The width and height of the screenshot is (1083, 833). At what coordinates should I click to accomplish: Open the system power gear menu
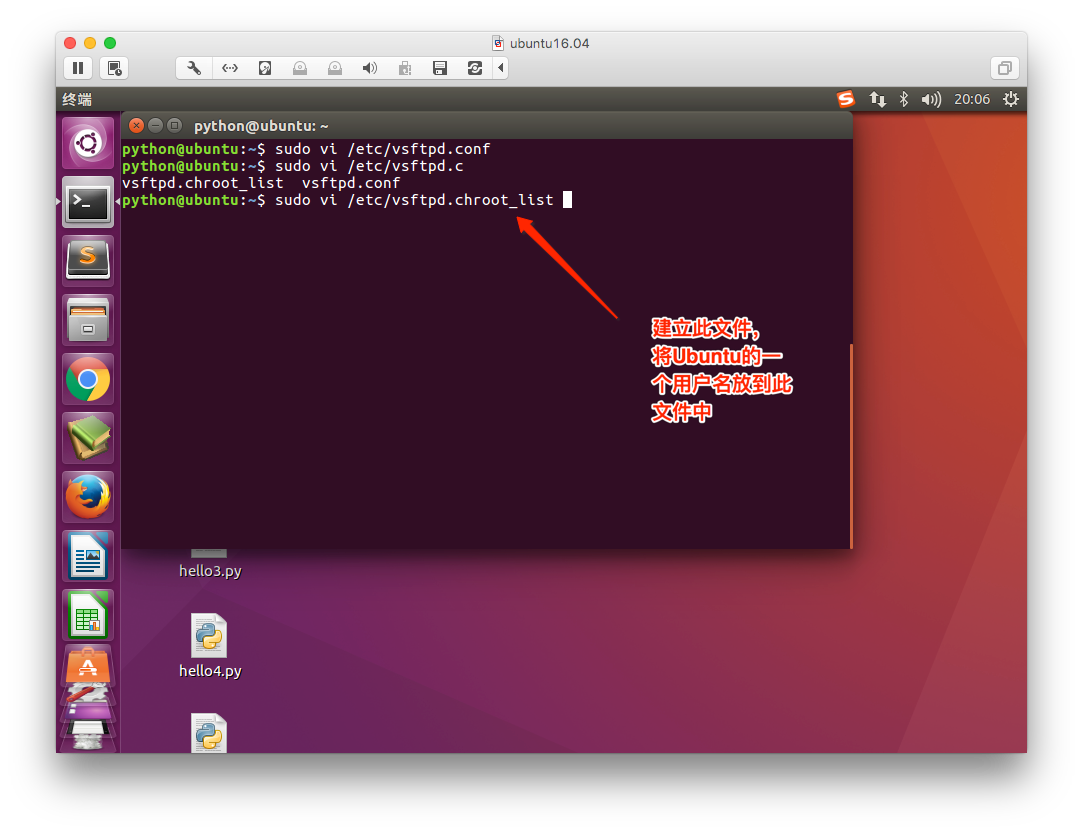pos(1010,99)
